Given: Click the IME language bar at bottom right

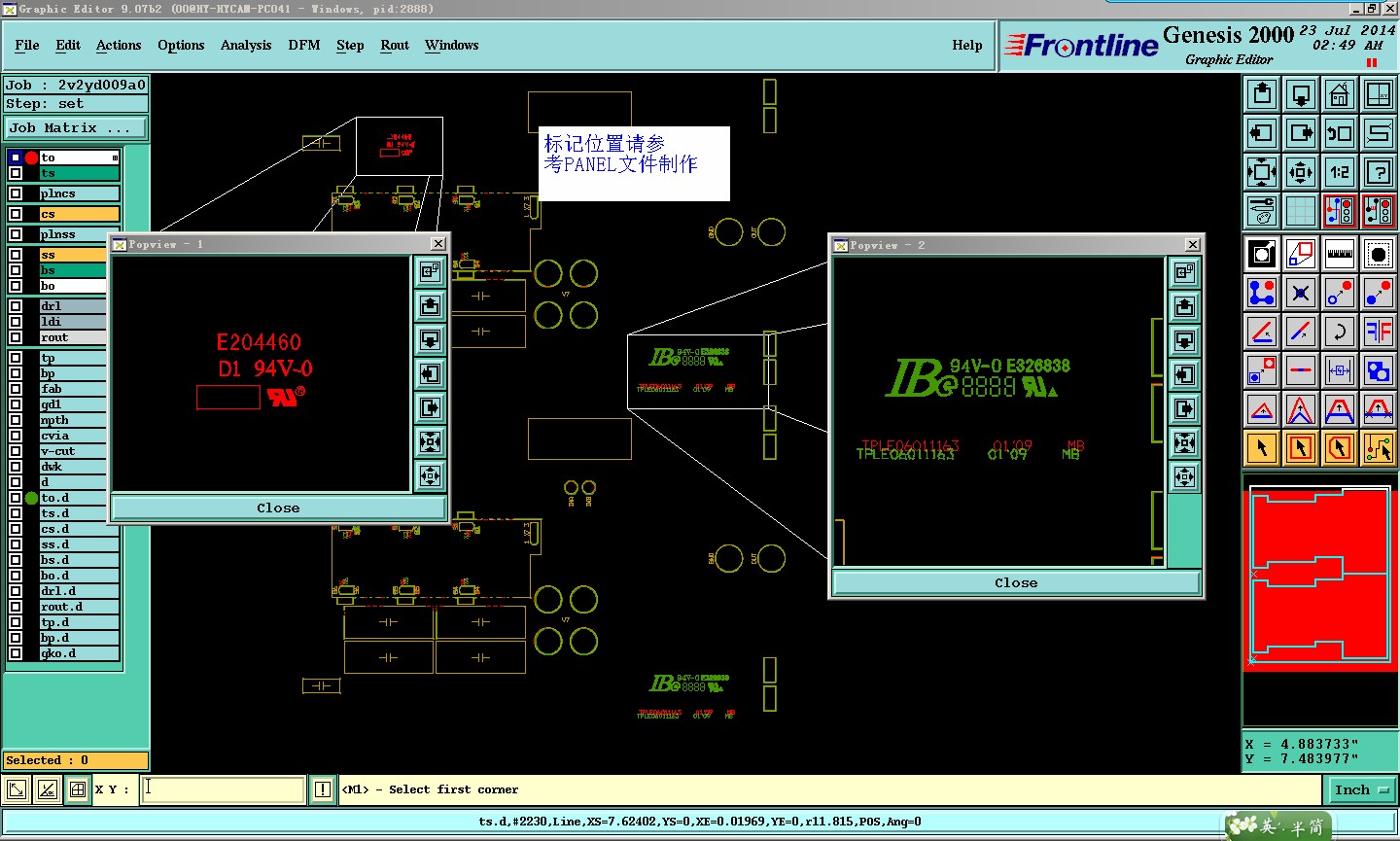Looking at the screenshot, I should [1277, 826].
